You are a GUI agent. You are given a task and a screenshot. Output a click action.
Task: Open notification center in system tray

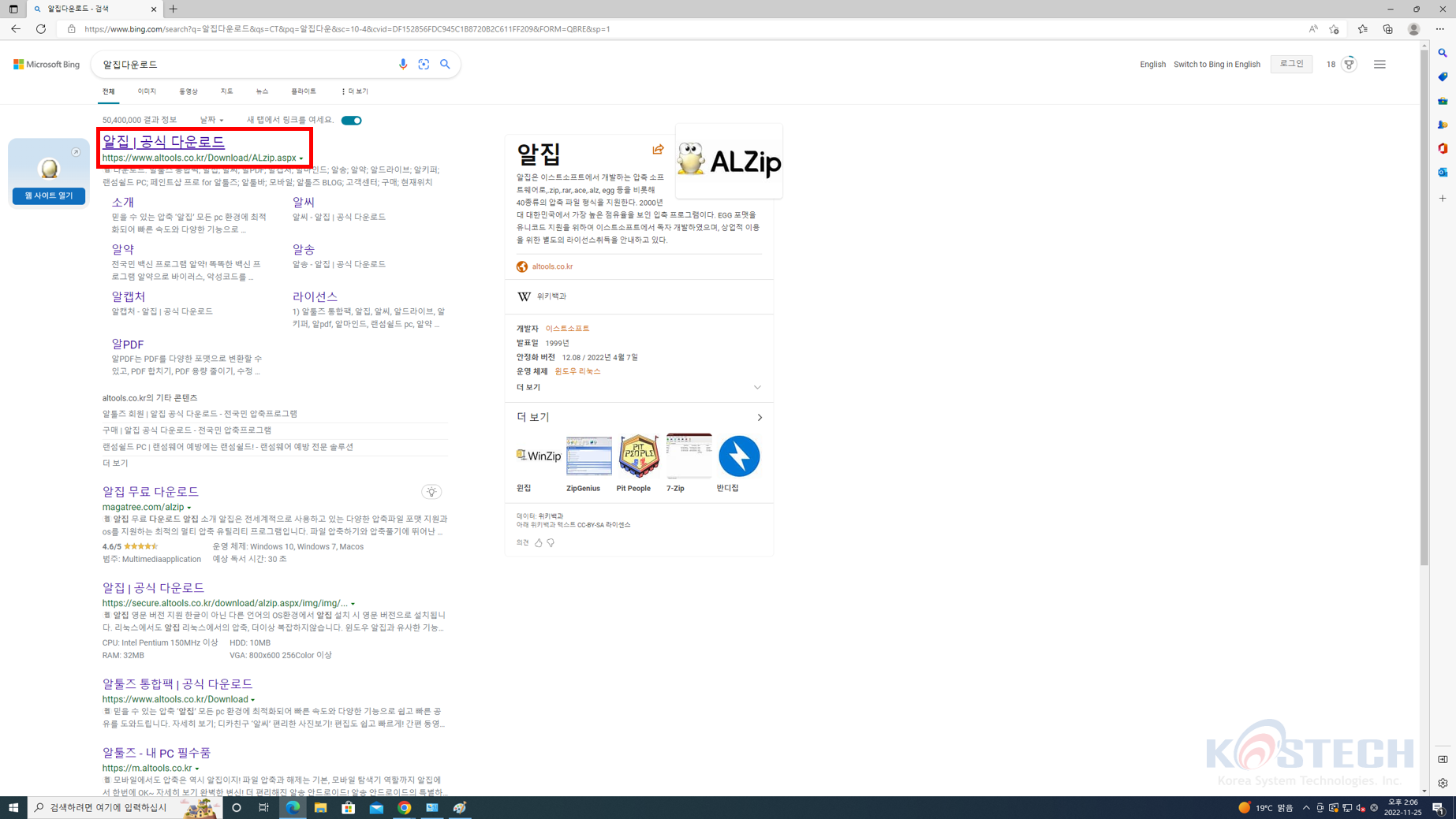(x=1439, y=808)
